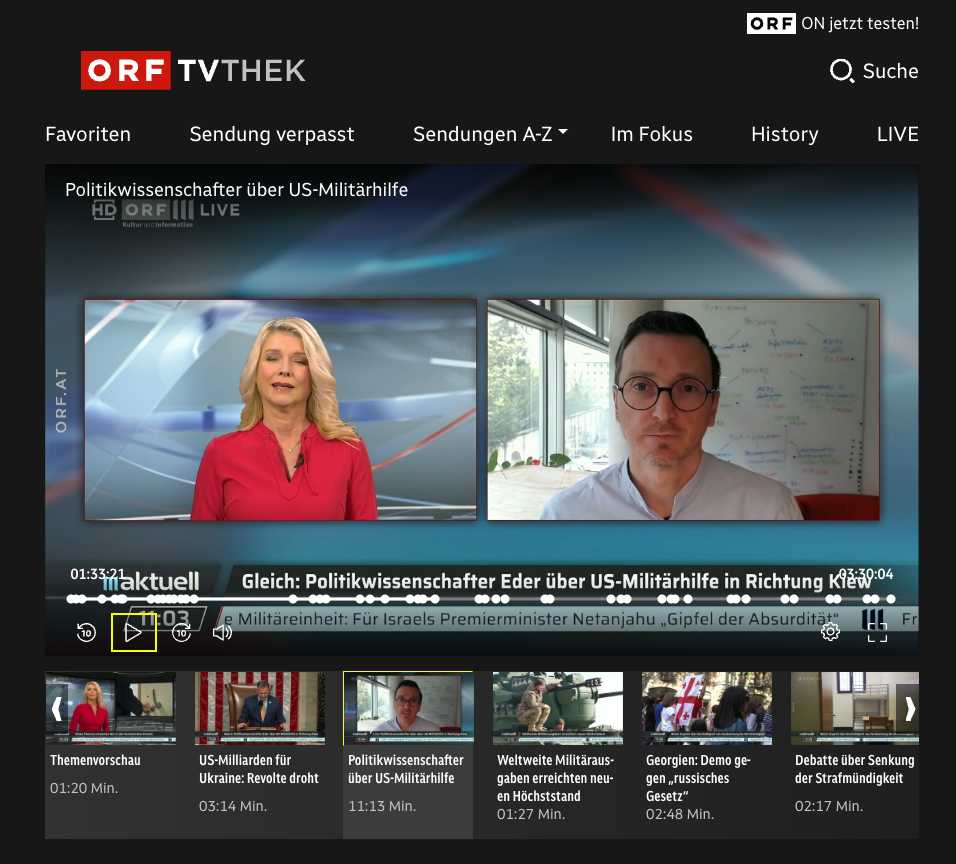956x864 pixels.
Task: Click the carousel title "Politikwissenschafter über US-Militärhilfe"
Action: coord(405,769)
